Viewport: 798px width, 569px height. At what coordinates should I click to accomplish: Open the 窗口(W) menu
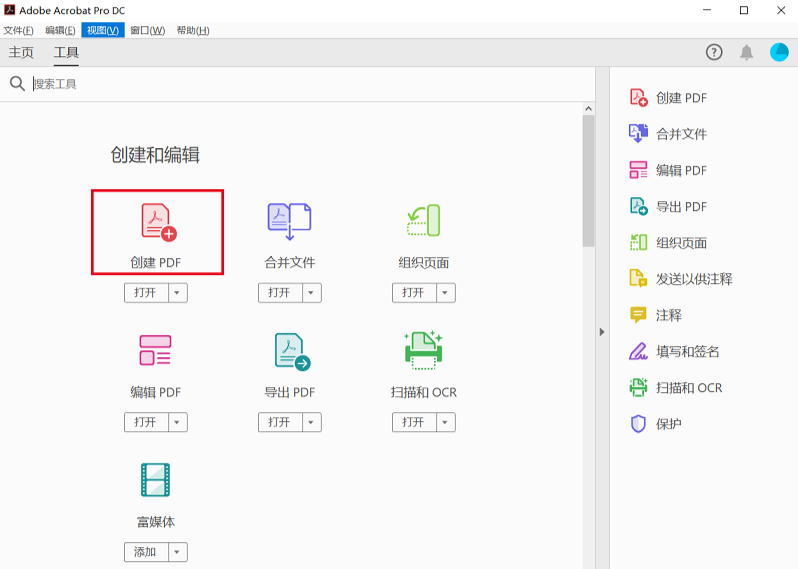[148, 31]
